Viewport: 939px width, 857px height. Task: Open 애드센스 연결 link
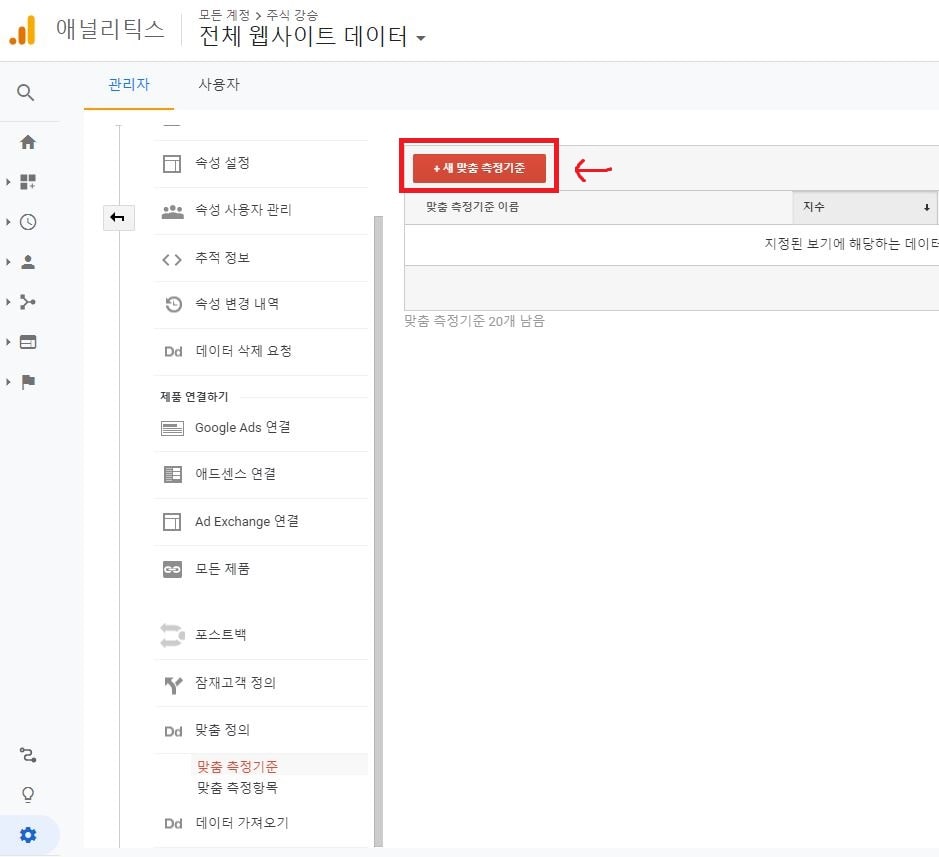235,474
